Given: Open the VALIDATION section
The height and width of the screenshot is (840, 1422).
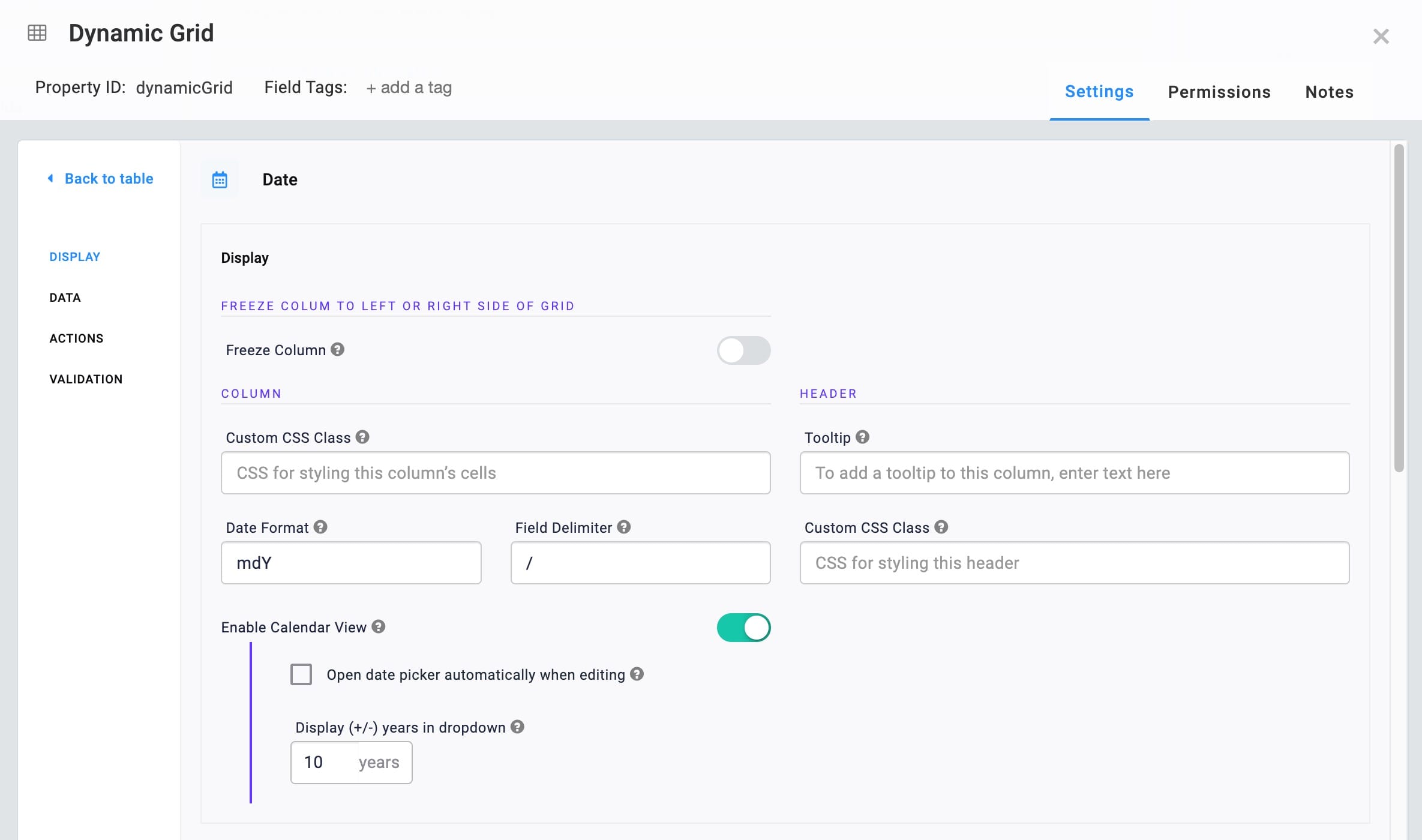Looking at the screenshot, I should coord(86,379).
